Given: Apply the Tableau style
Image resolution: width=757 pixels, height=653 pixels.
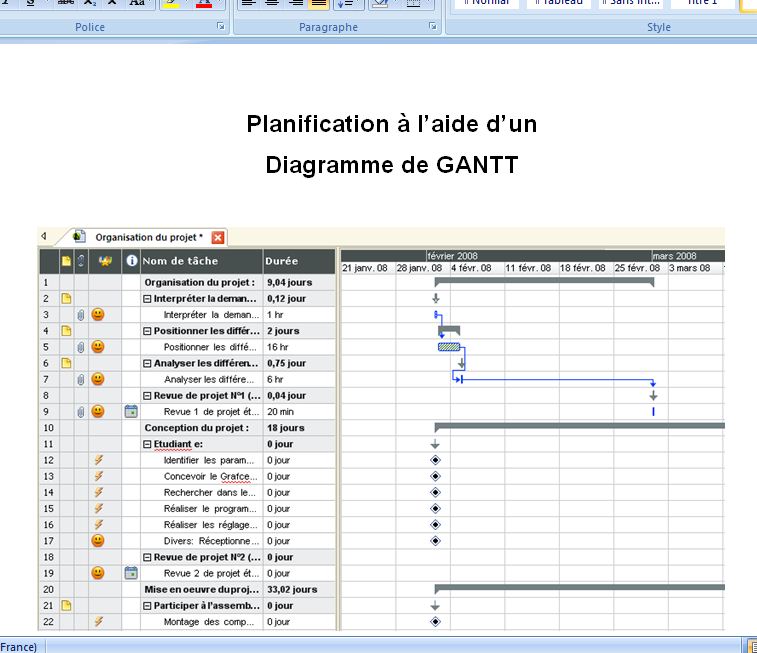Looking at the screenshot, I should click(x=559, y=4).
